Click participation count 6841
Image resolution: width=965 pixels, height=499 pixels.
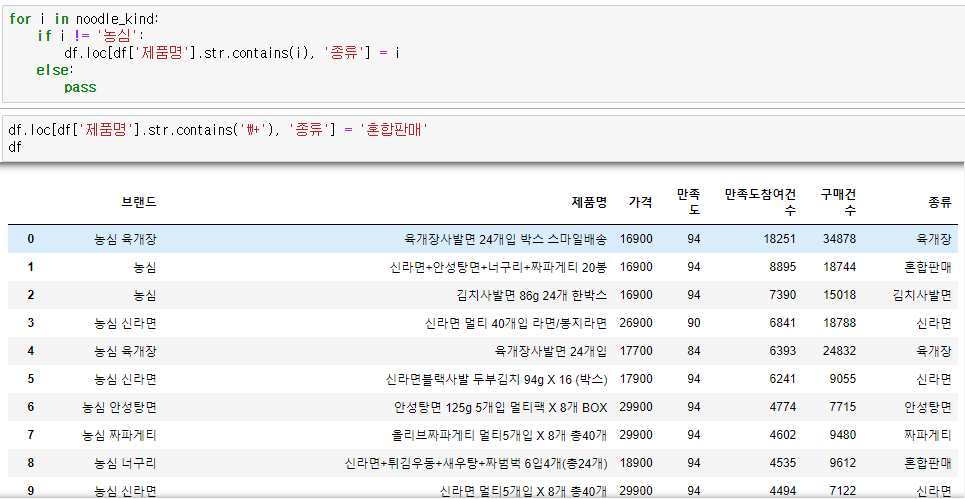point(782,323)
